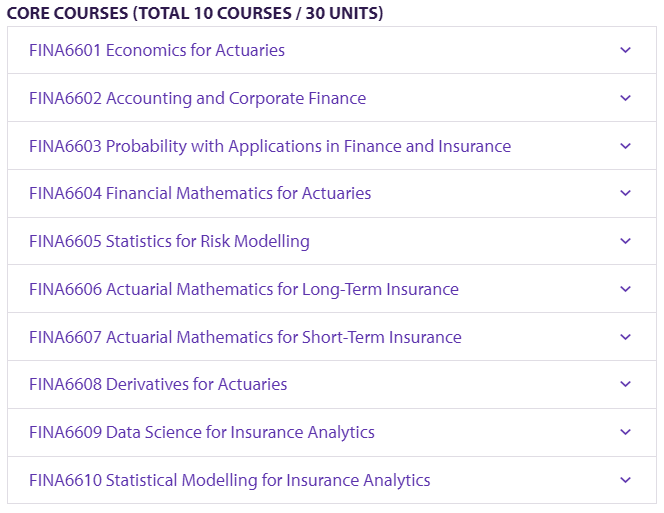Image resolution: width=664 pixels, height=513 pixels.
Task: Expand FINA6606 Long-Term Insurance chevron
Action: coord(625,289)
